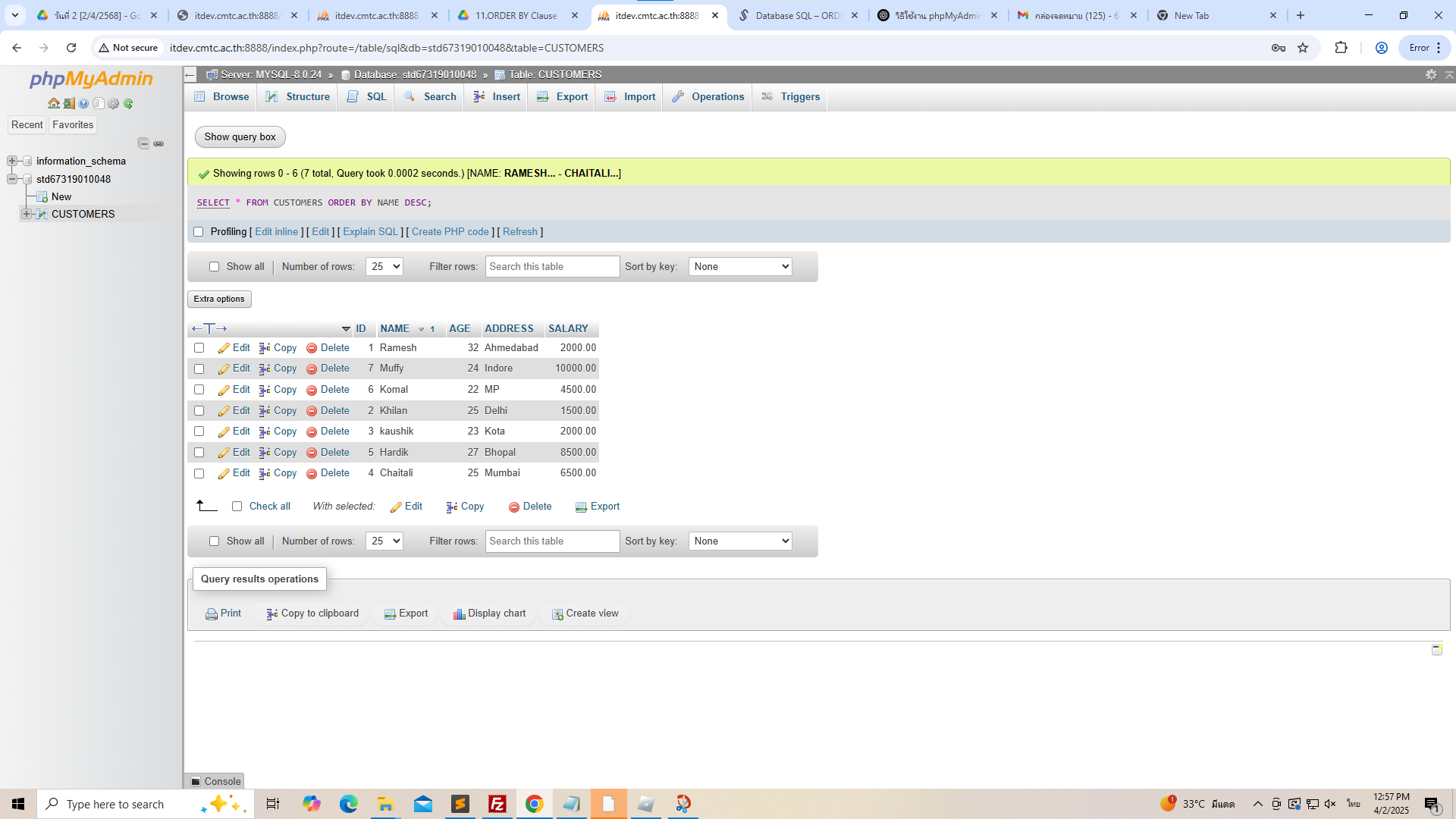Click the upper Filter rows search field
Image resolution: width=1456 pixels, height=819 pixels.
click(x=552, y=267)
